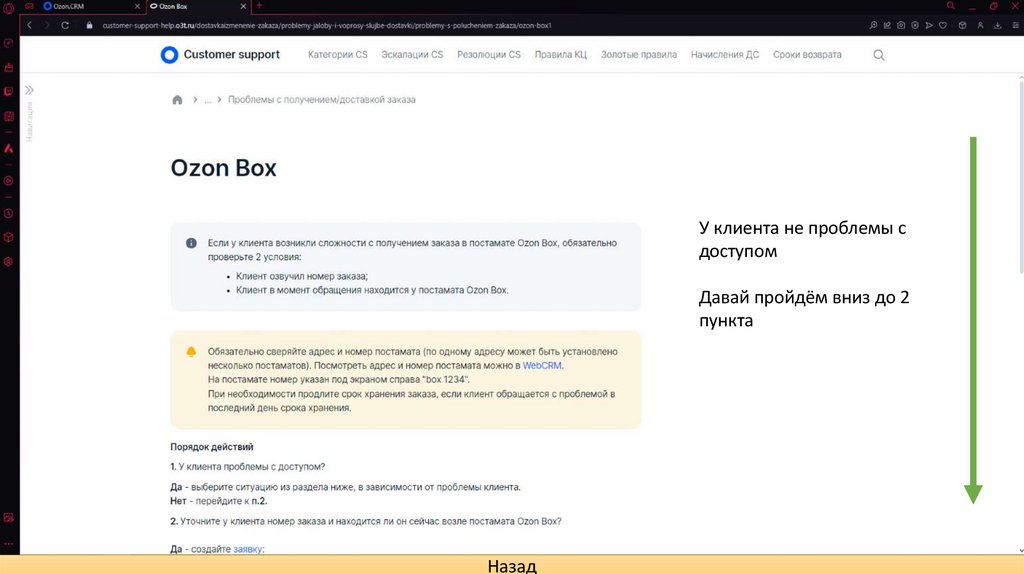Click the Customer support logo
The width and height of the screenshot is (1024, 574).
point(220,55)
